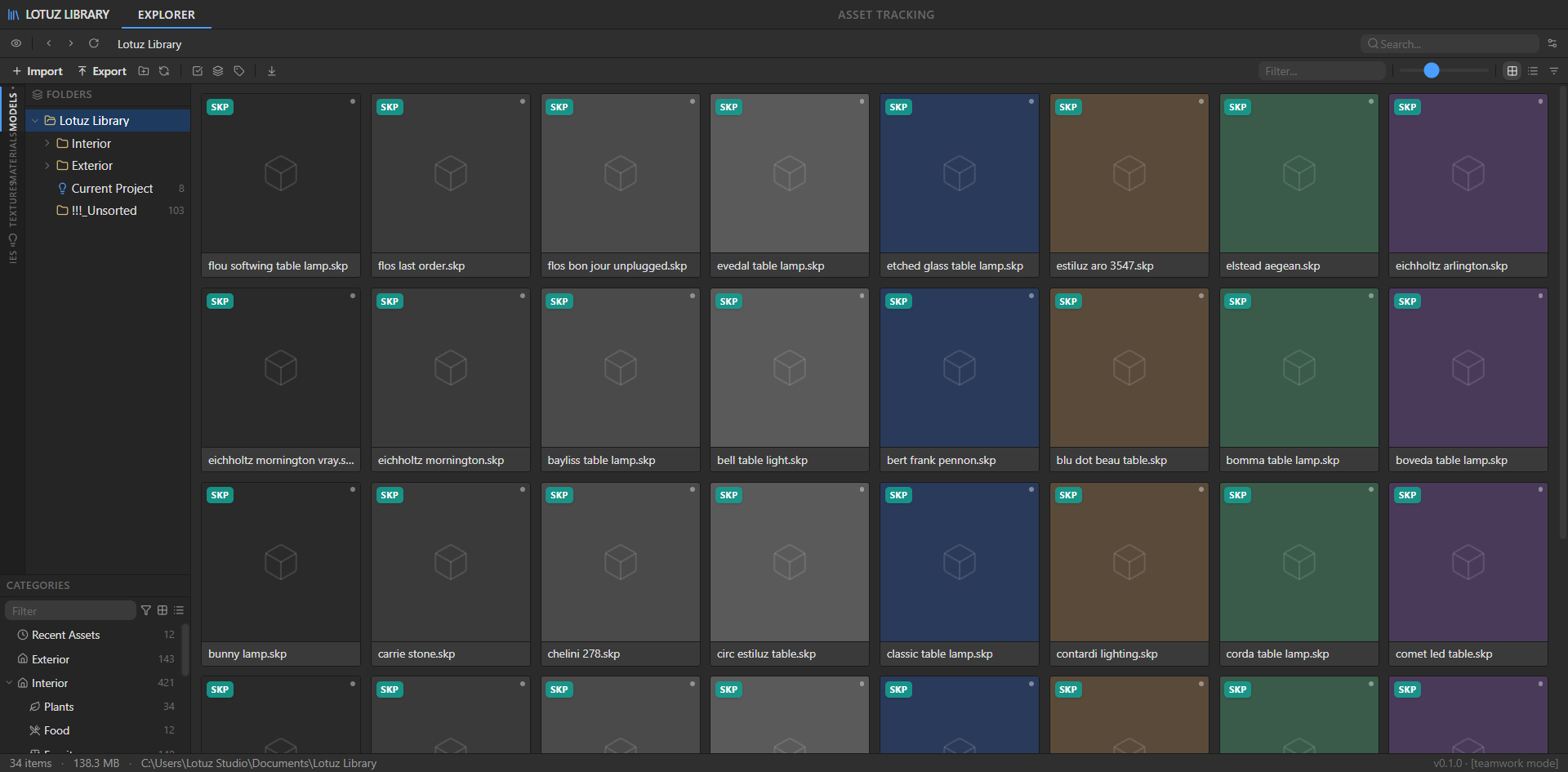Click the Folders header stack icon
1568x772 pixels.
point(38,95)
